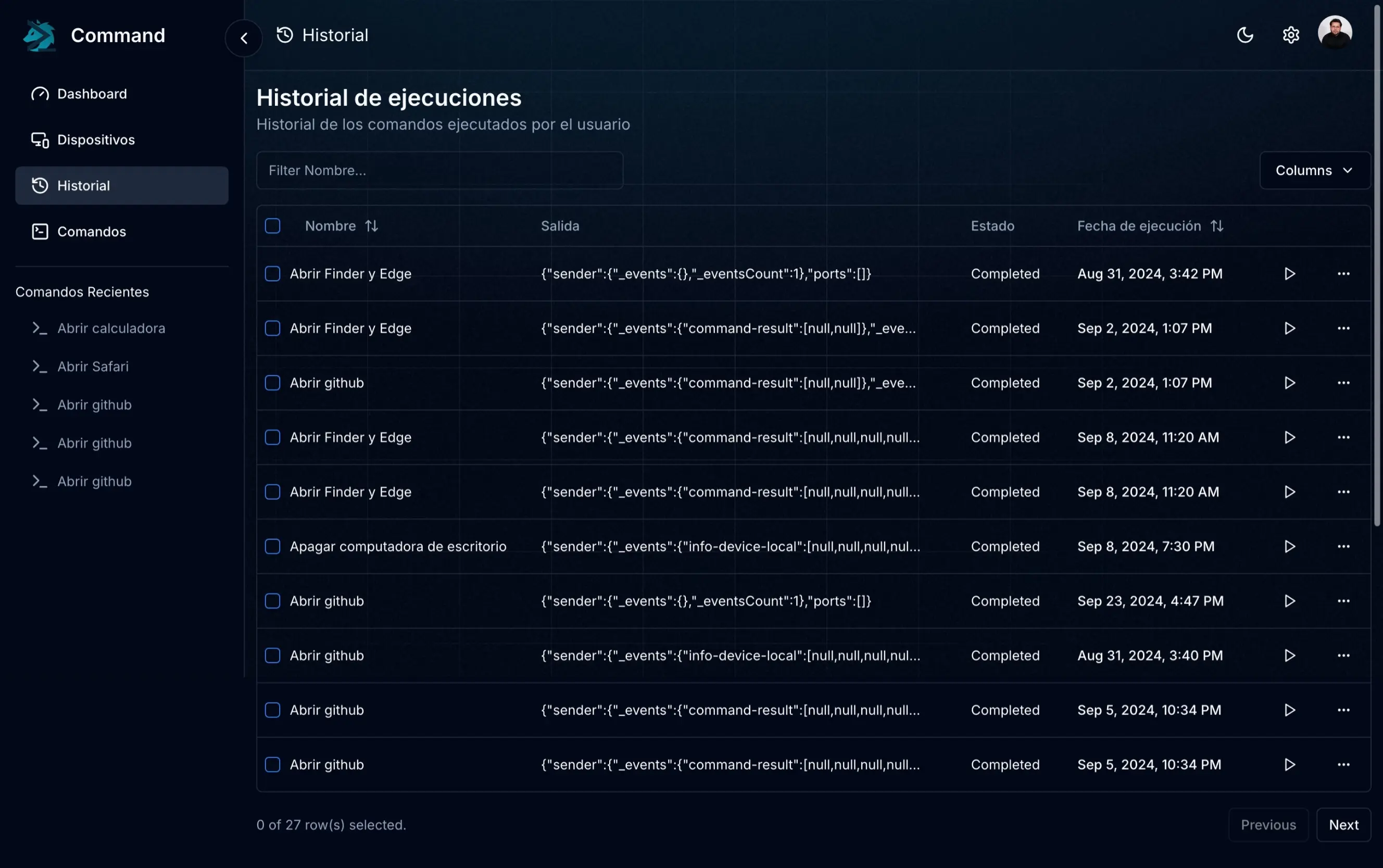Open more options for Sep 23 row
The width and height of the screenshot is (1383, 868).
point(1343,601)
